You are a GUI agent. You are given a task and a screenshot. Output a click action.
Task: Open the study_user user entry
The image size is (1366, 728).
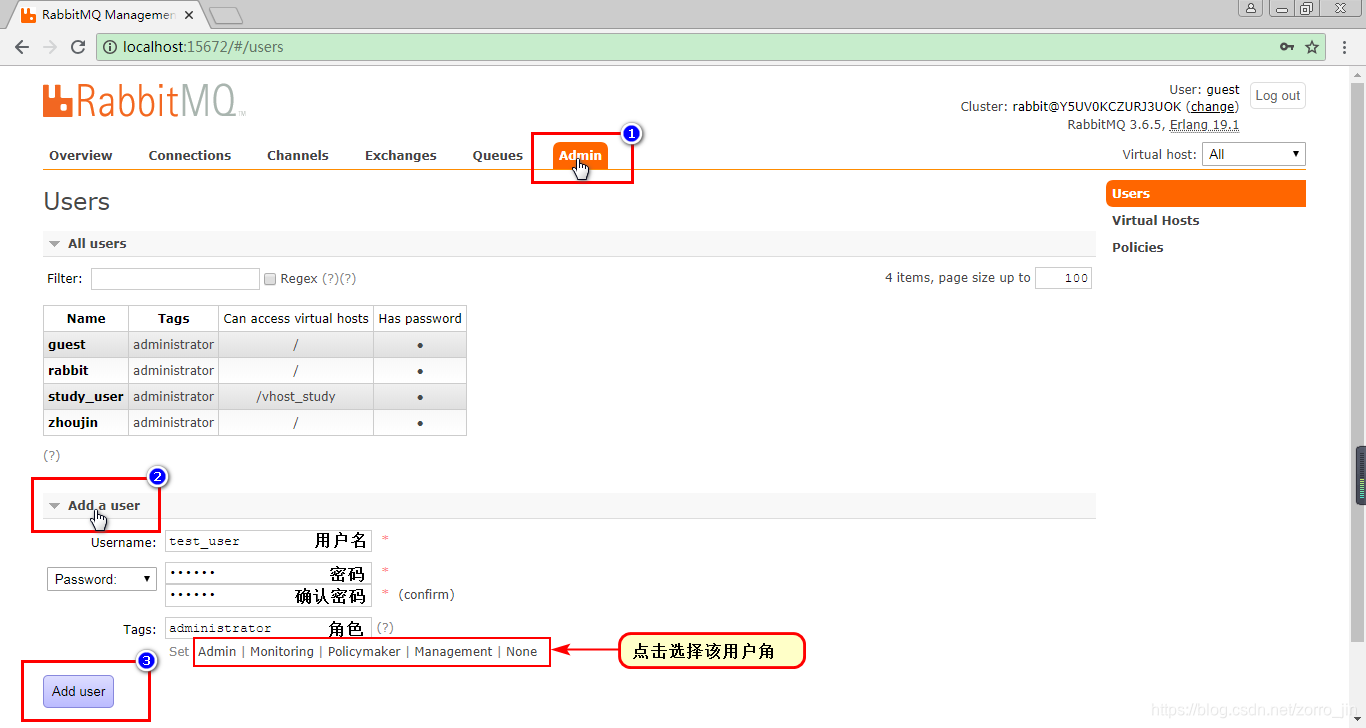pos(86,397)
